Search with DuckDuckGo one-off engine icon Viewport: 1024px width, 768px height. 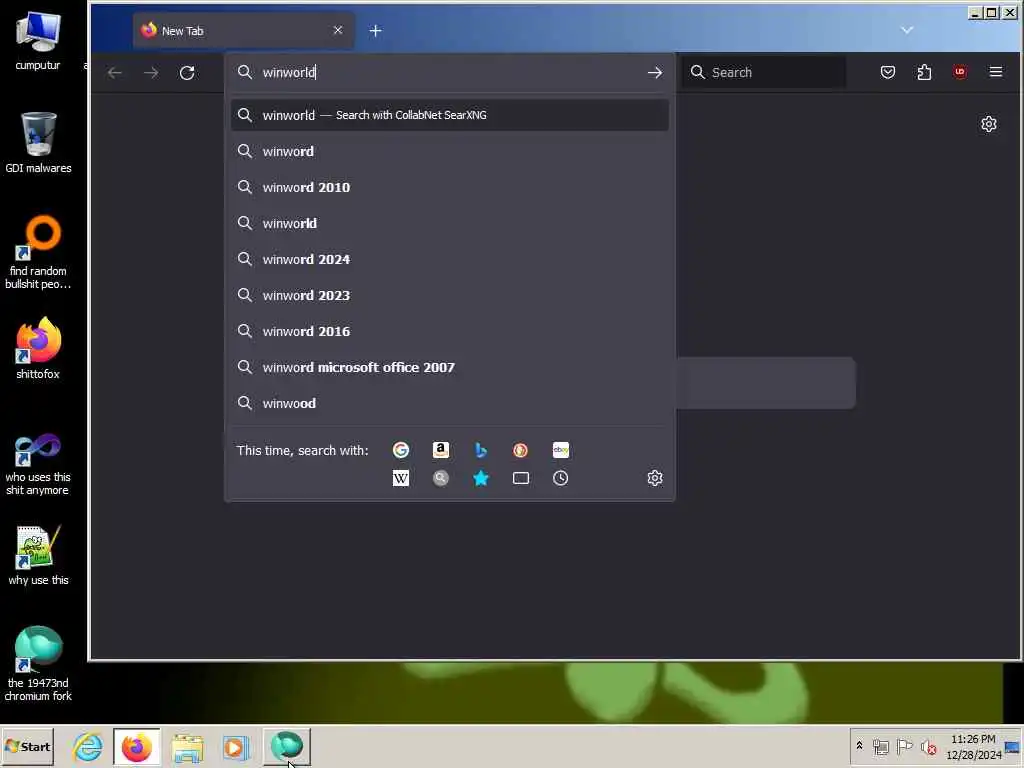(520, 450)
